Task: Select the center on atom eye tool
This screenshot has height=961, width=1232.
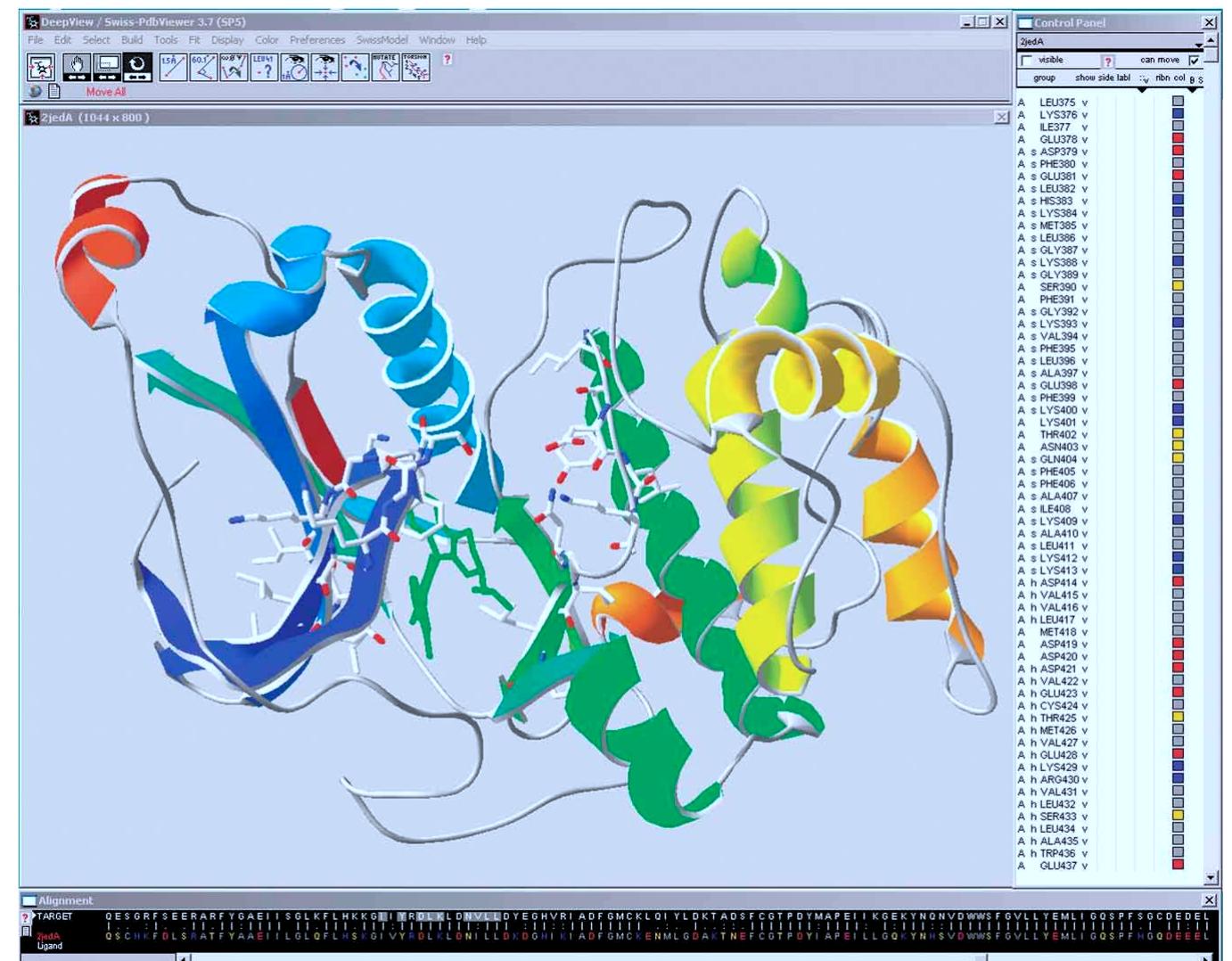Action: (x=324, y=67)
